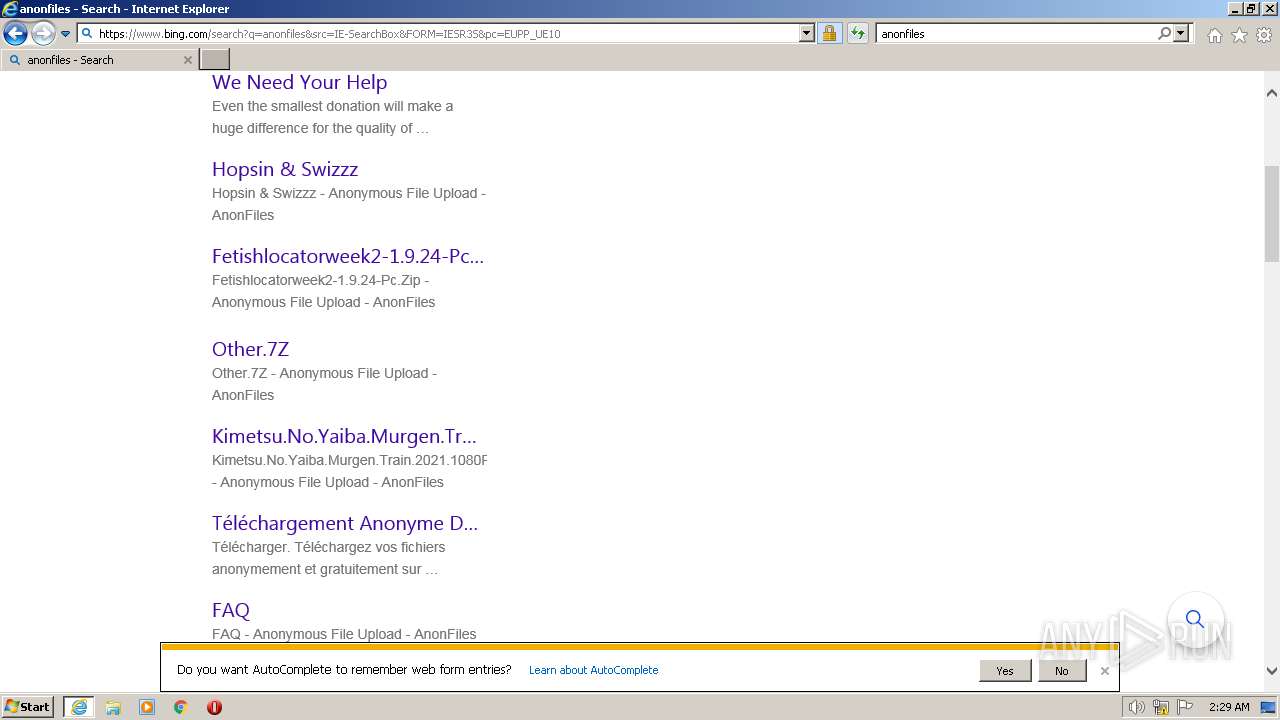
Task: Click the browser Forward arrow button
Action: (x=42, y=34)
